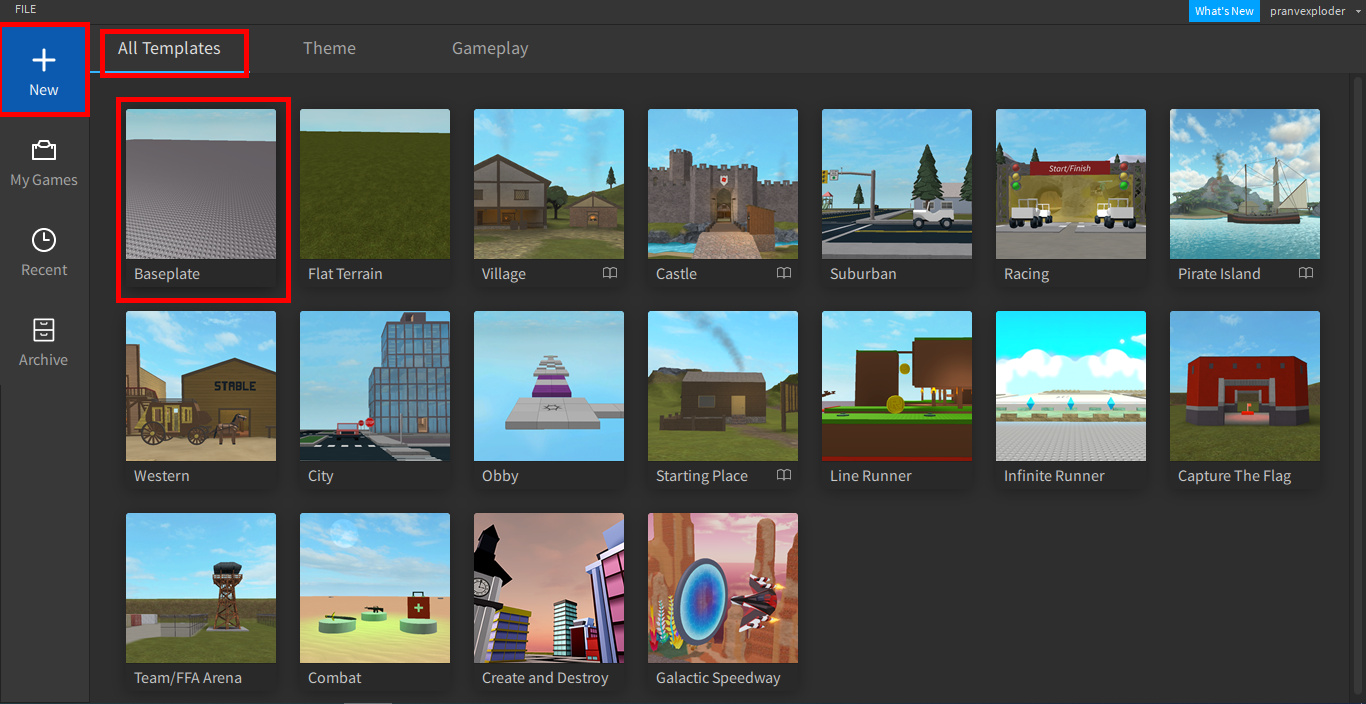1366x704 pixels.
Task: Click the New plus icon in the sidebar
Action: pos(44,61)
